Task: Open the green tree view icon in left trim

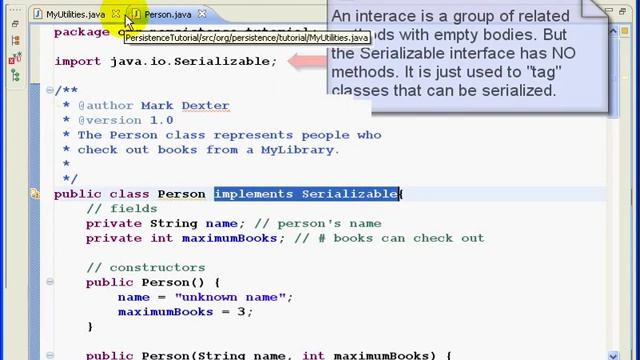Action: (x=16, y=76)
